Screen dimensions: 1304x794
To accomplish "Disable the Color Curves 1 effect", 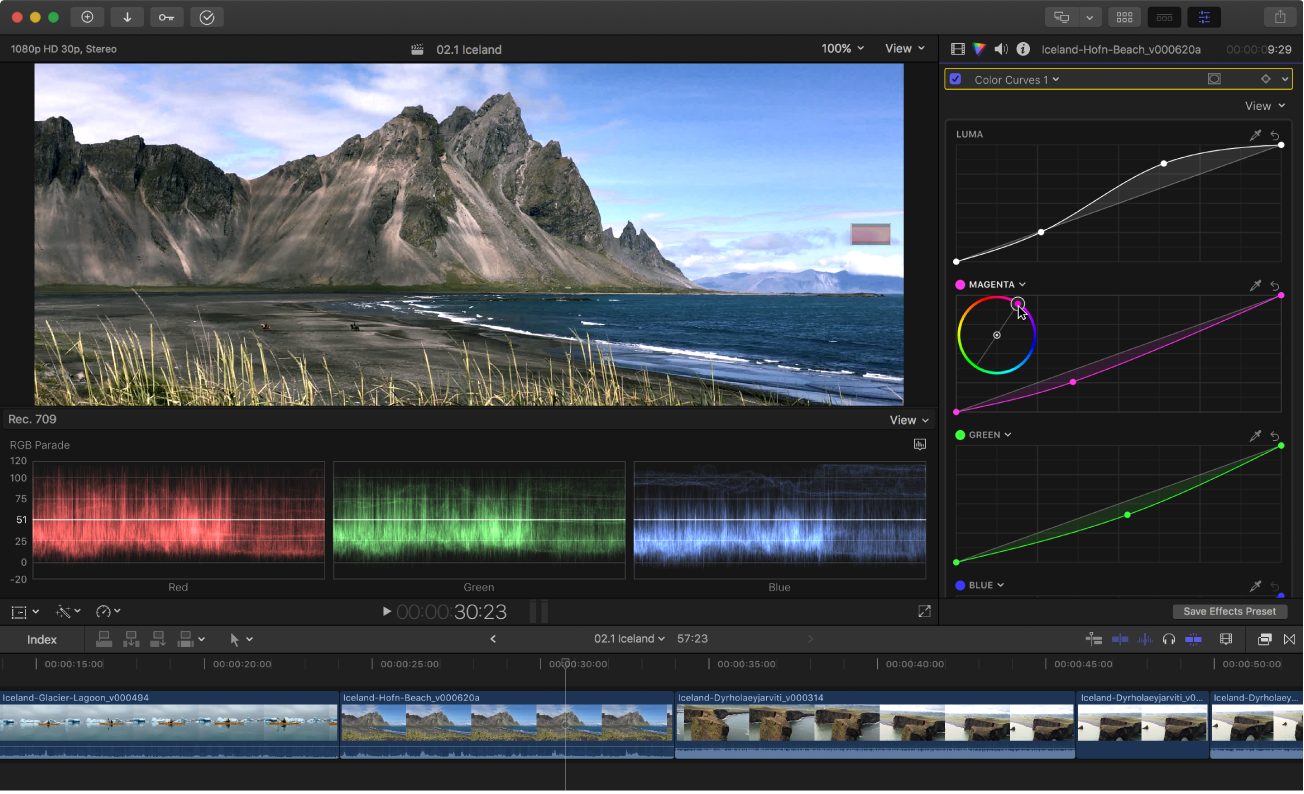I will click(955, 79).
